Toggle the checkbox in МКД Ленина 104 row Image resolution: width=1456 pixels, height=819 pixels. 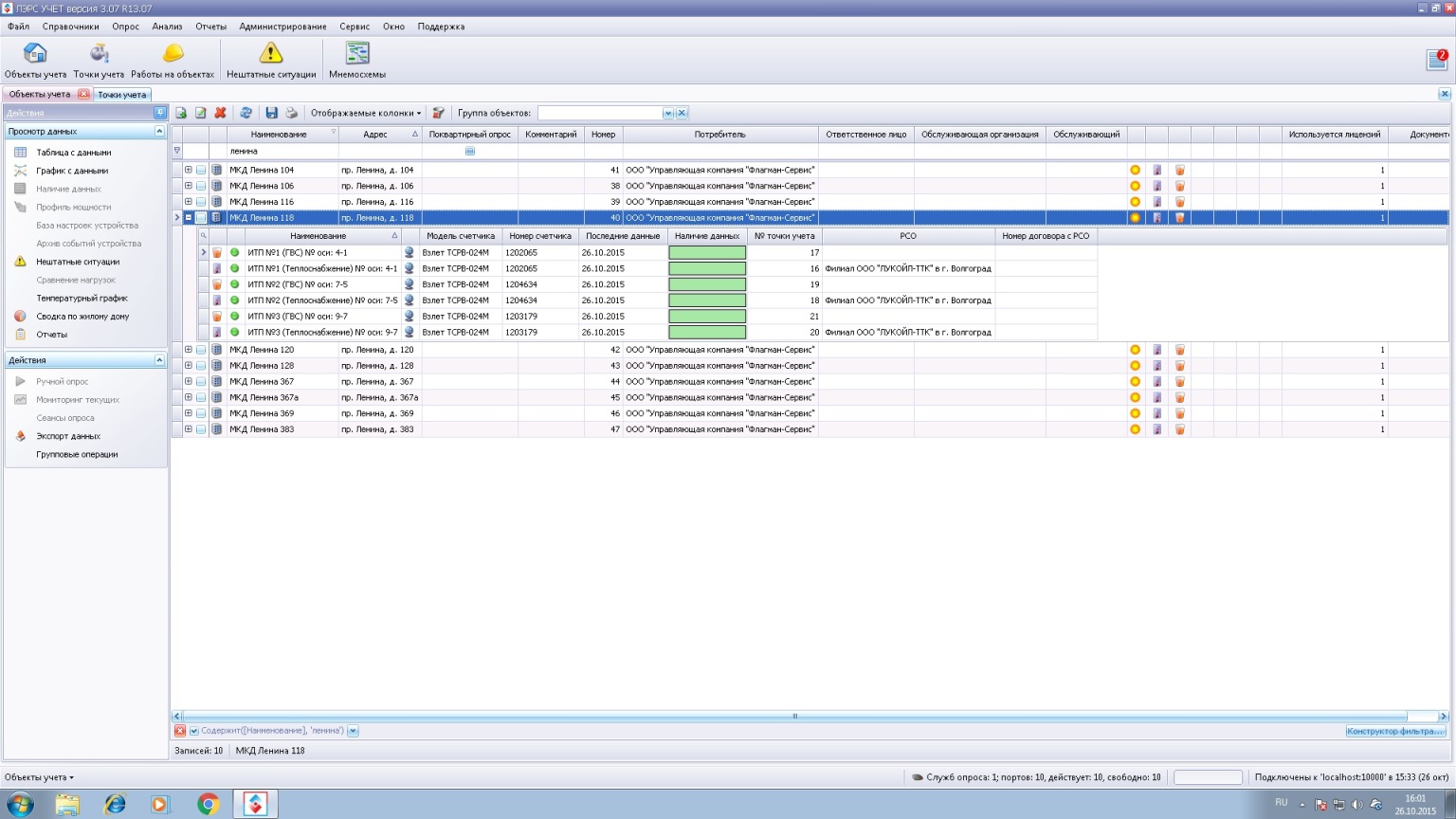click(201, 170)
